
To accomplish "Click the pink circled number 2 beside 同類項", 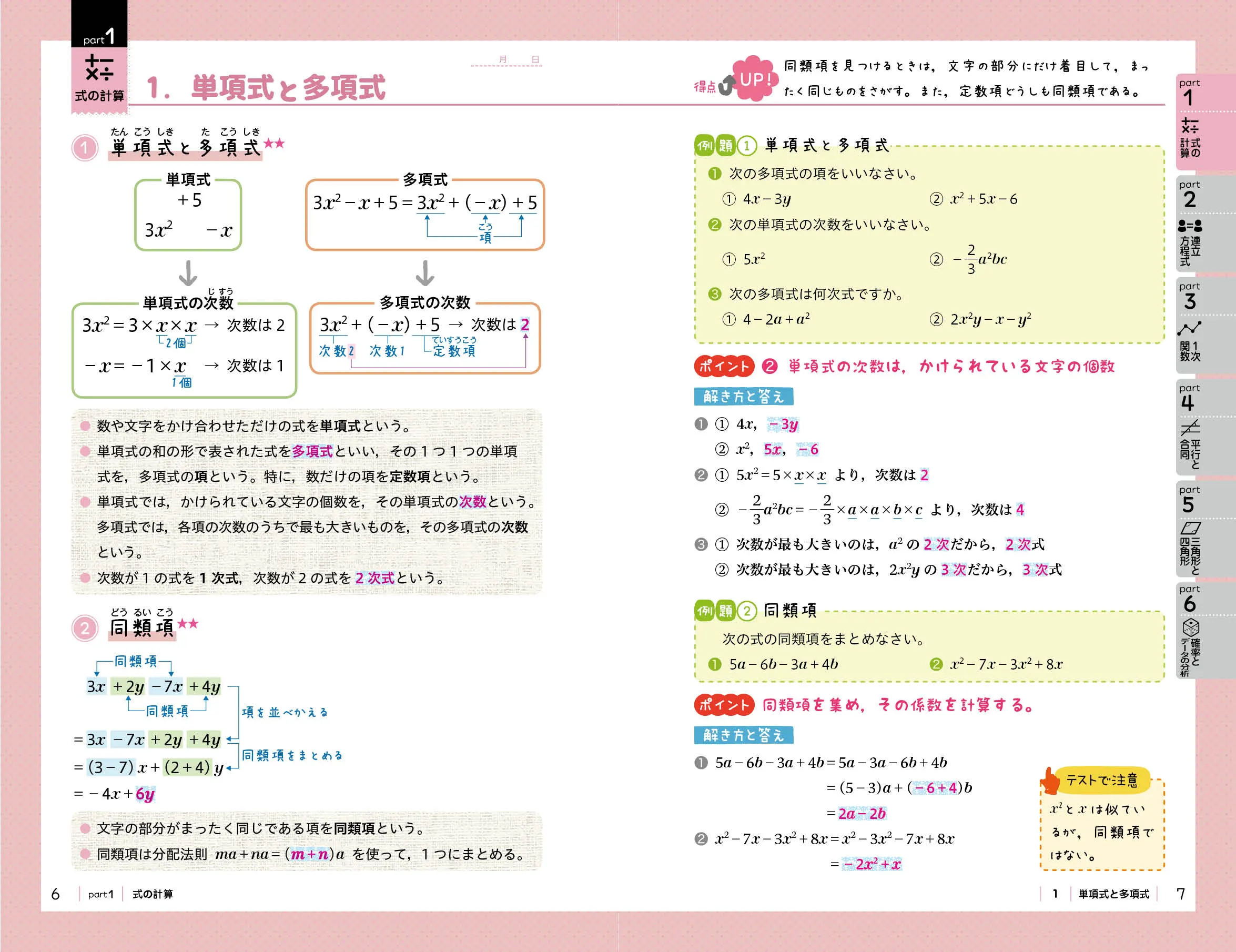I will pos(84,628).
